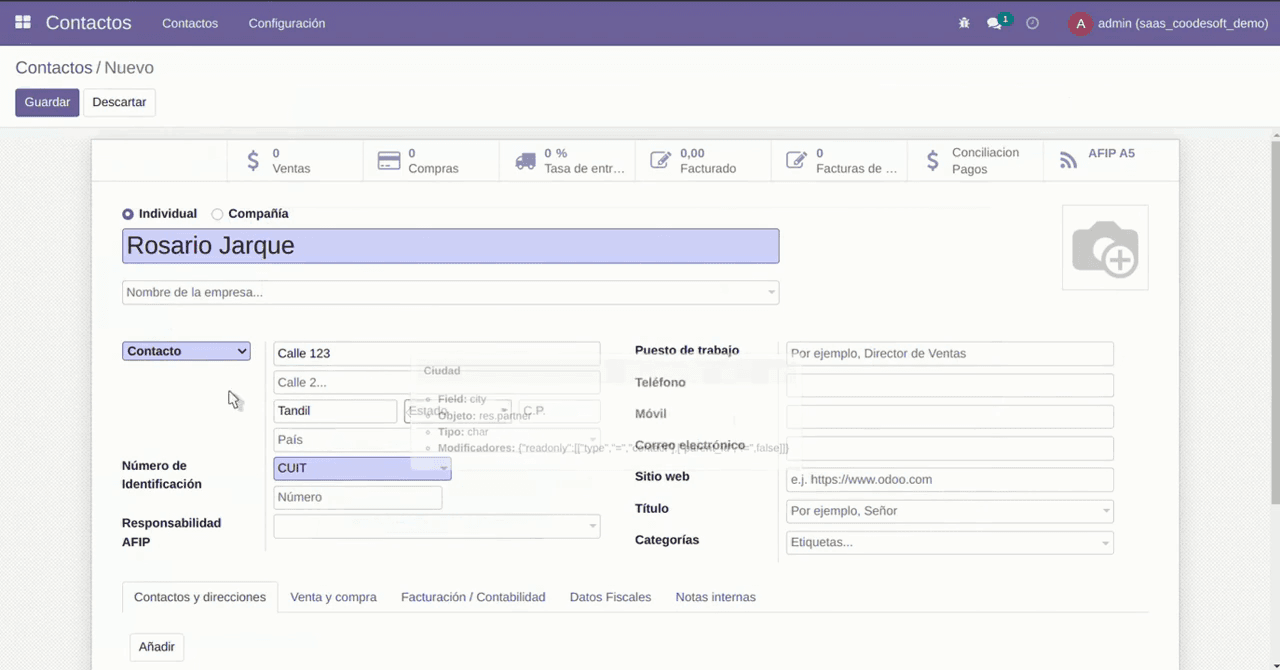1280x670 pixels.
Task: Click the Puesto de trabajo field
Action: 950,353
